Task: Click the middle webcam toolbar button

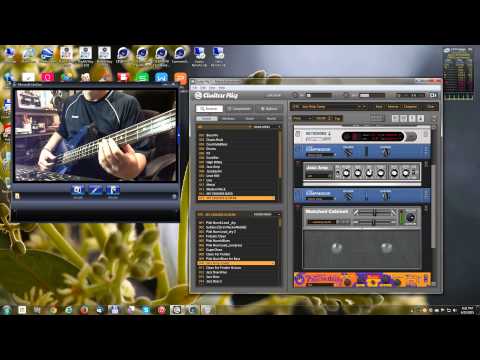Action: pos(95,190)
